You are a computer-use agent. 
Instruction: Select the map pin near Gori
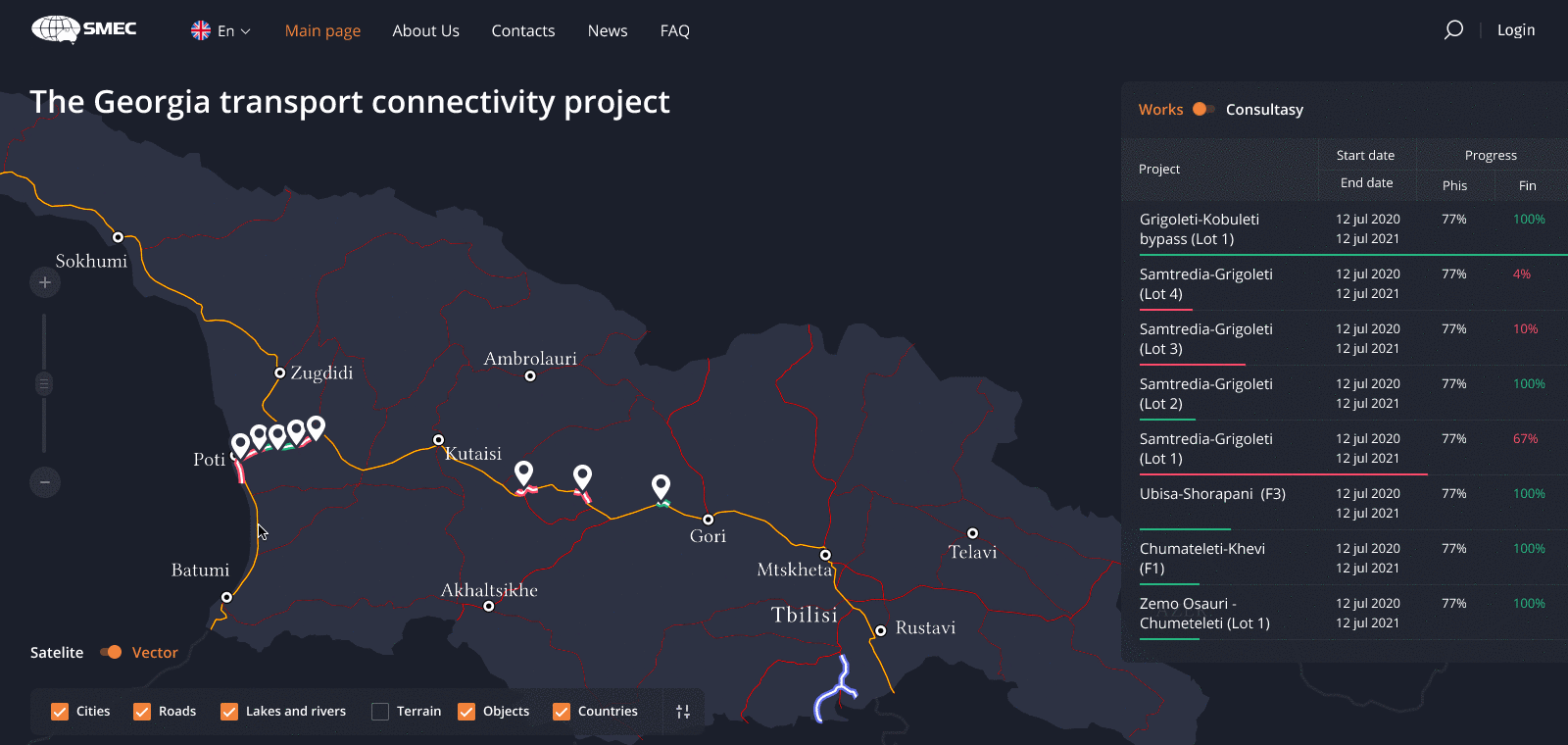[661, 486]
